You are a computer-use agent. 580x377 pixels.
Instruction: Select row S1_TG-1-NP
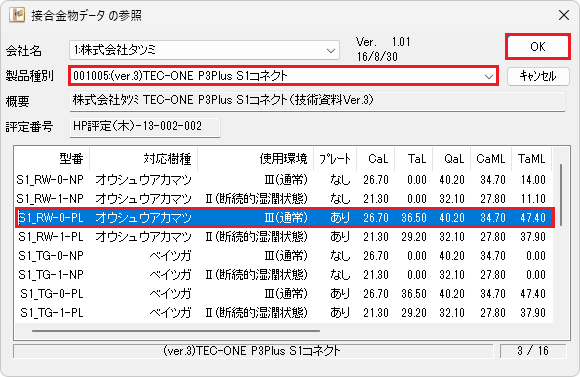click(284, 275)
